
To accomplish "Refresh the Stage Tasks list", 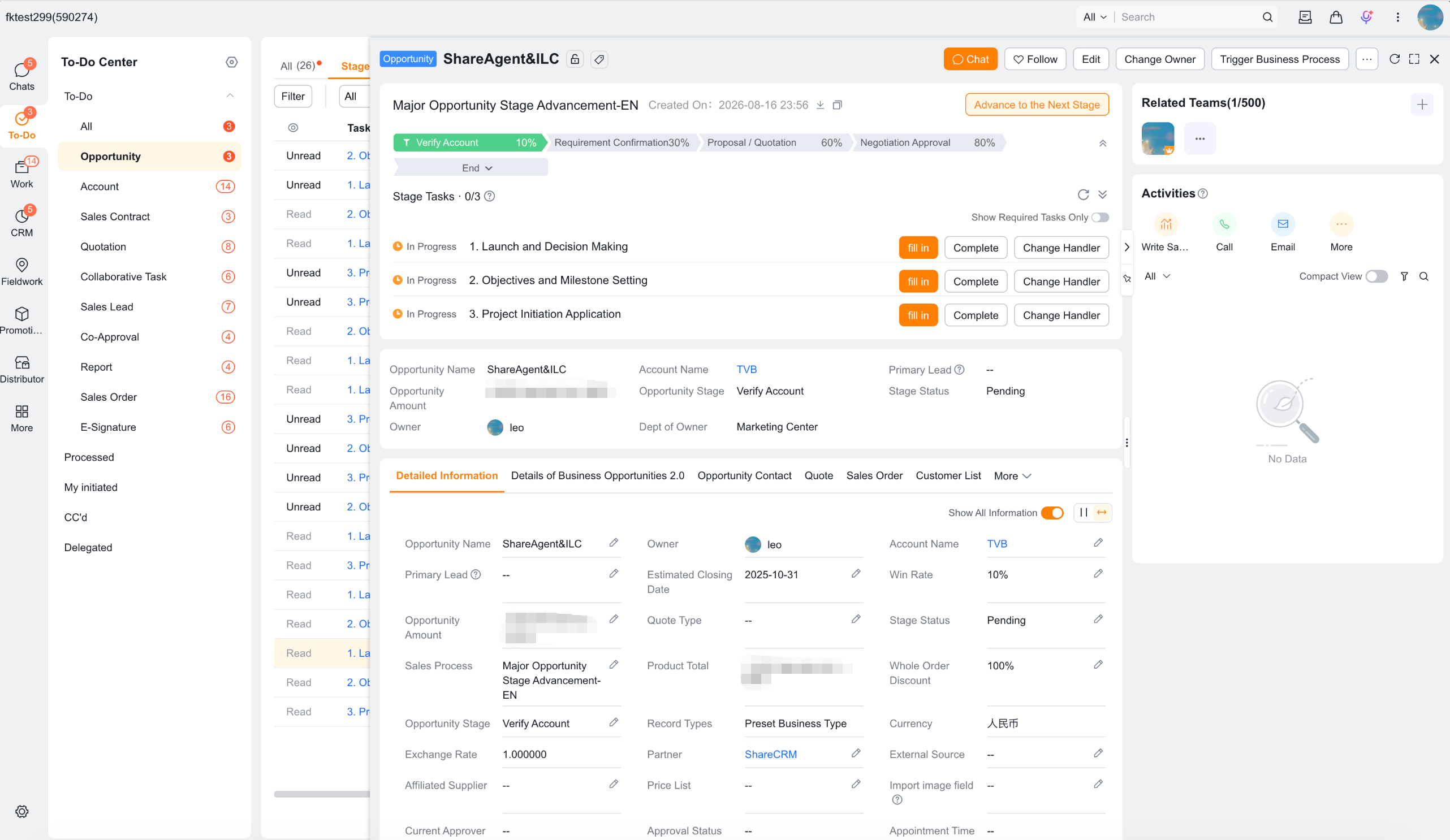I will pos(1083,194).
